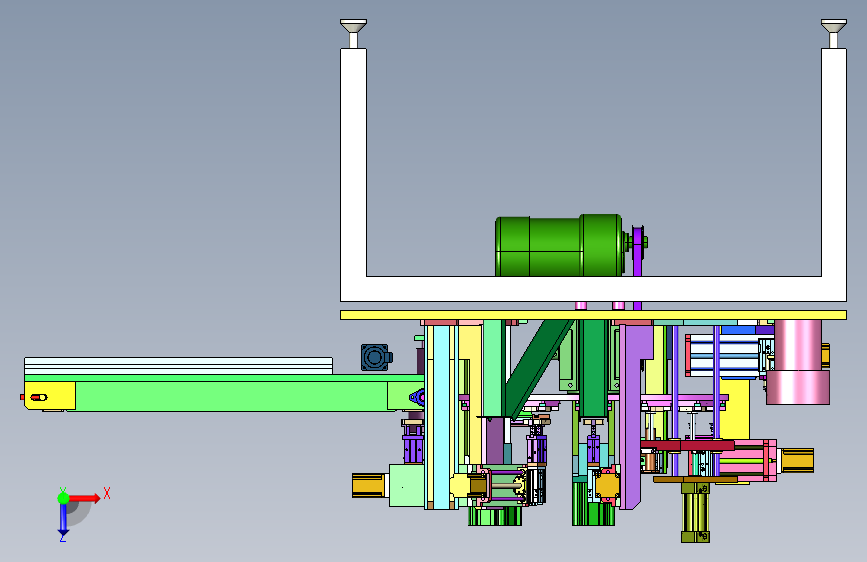Pick the right leveling foot on the frame
Screen dimensions: 867x562
pyautogui.click(x=833, y=33)
